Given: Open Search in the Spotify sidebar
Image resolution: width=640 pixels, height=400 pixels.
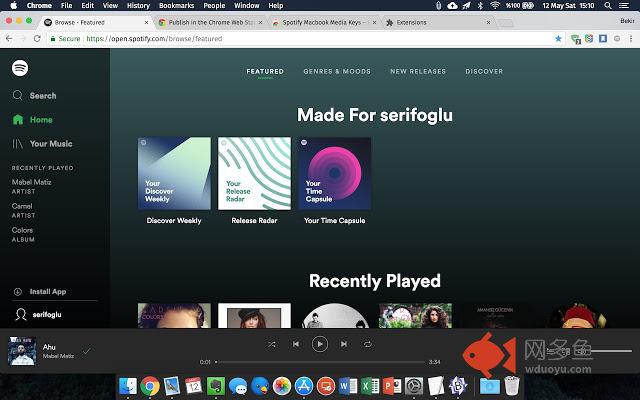Looking at the screenshot, I should pos(35,96).
